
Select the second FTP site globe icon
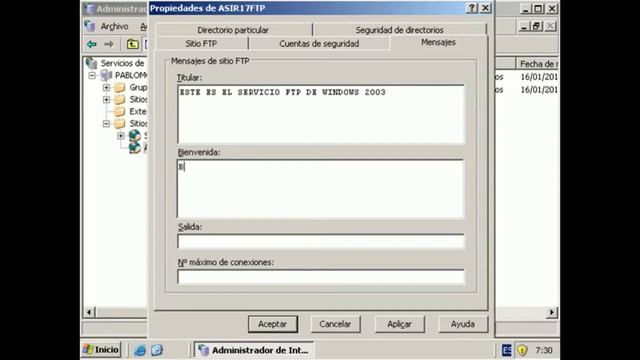tap(135, 147)
